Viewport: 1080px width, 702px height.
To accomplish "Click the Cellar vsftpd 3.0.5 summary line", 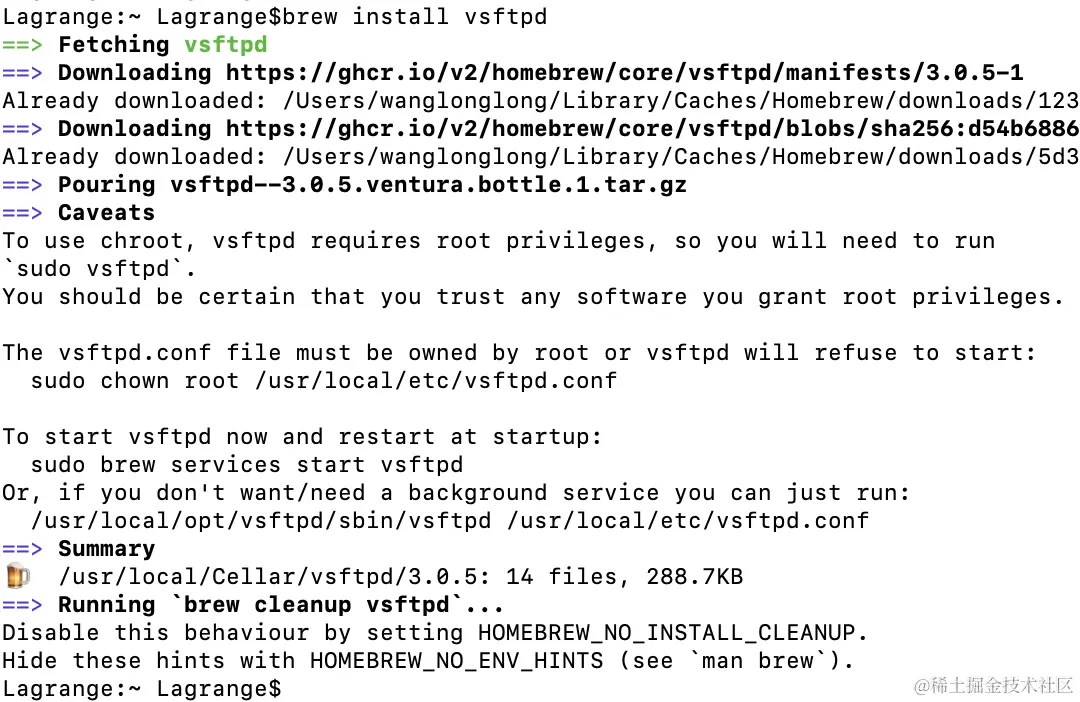I will 401,577.
